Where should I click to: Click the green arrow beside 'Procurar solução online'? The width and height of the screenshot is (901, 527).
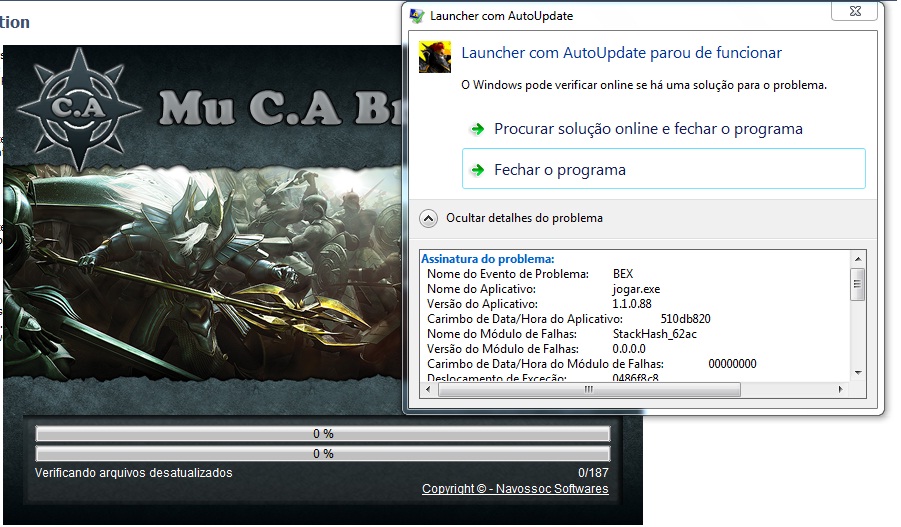[477, 130]
